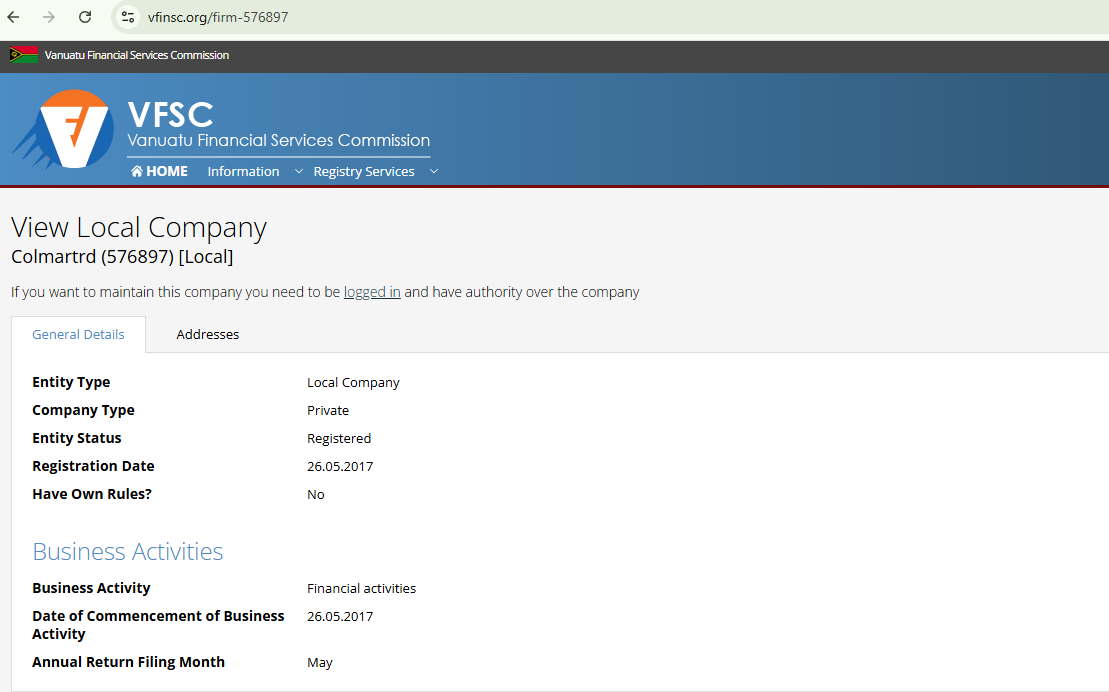Expand the Information menu chevron
This screenshot has width=1109, height=692.
(298, 171)
